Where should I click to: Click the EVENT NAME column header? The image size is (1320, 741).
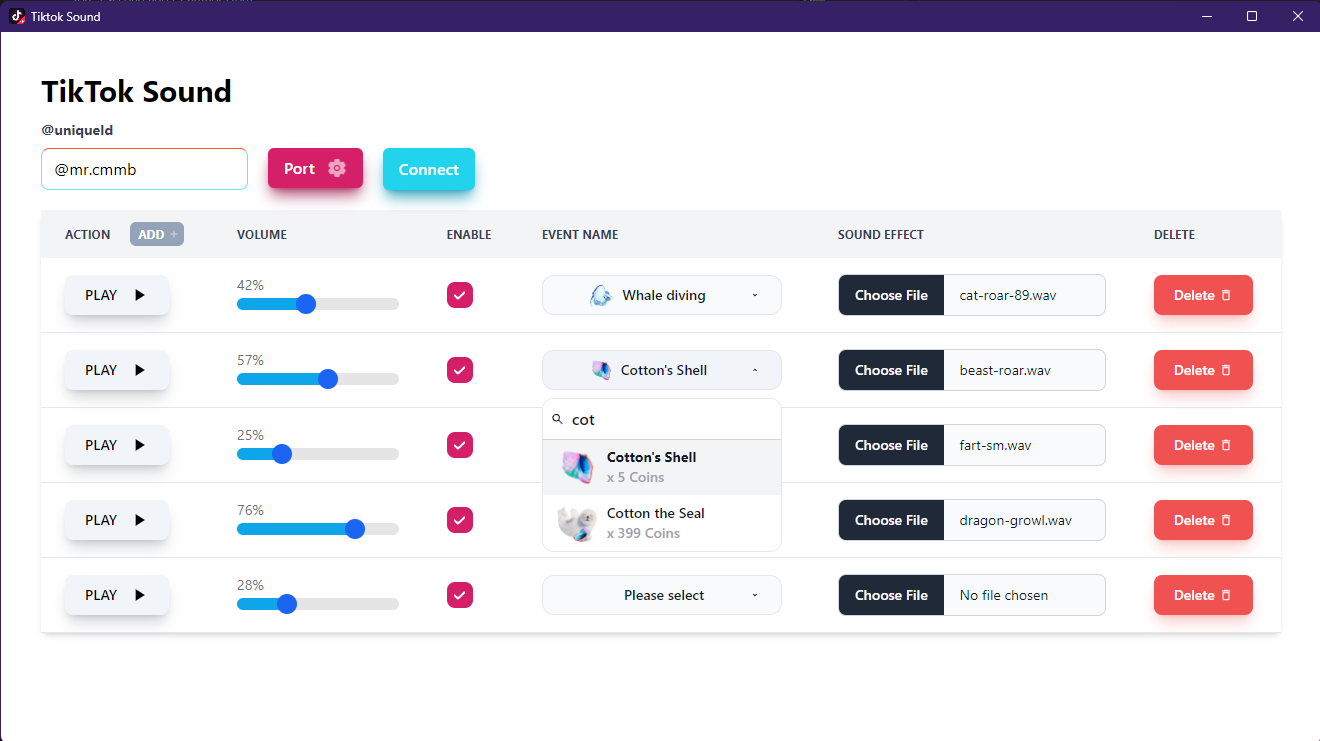(x=580, y=235)
